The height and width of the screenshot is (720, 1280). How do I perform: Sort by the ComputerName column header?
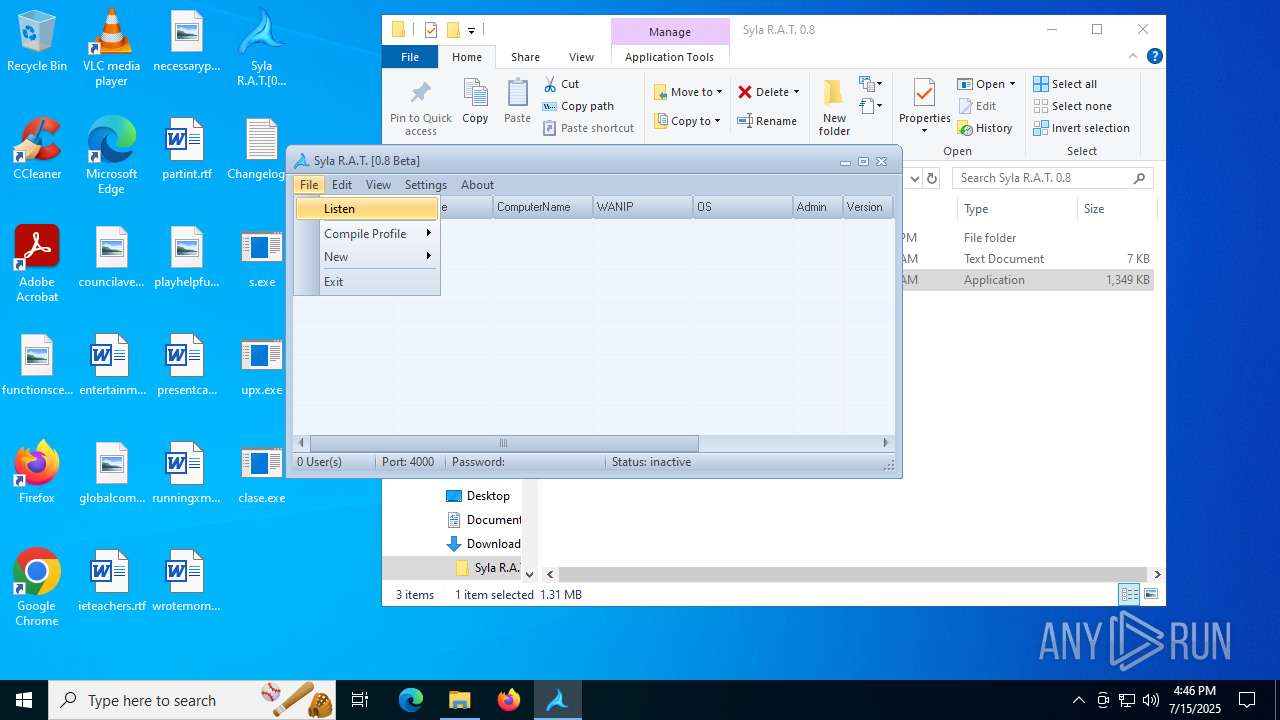(543, 207)
